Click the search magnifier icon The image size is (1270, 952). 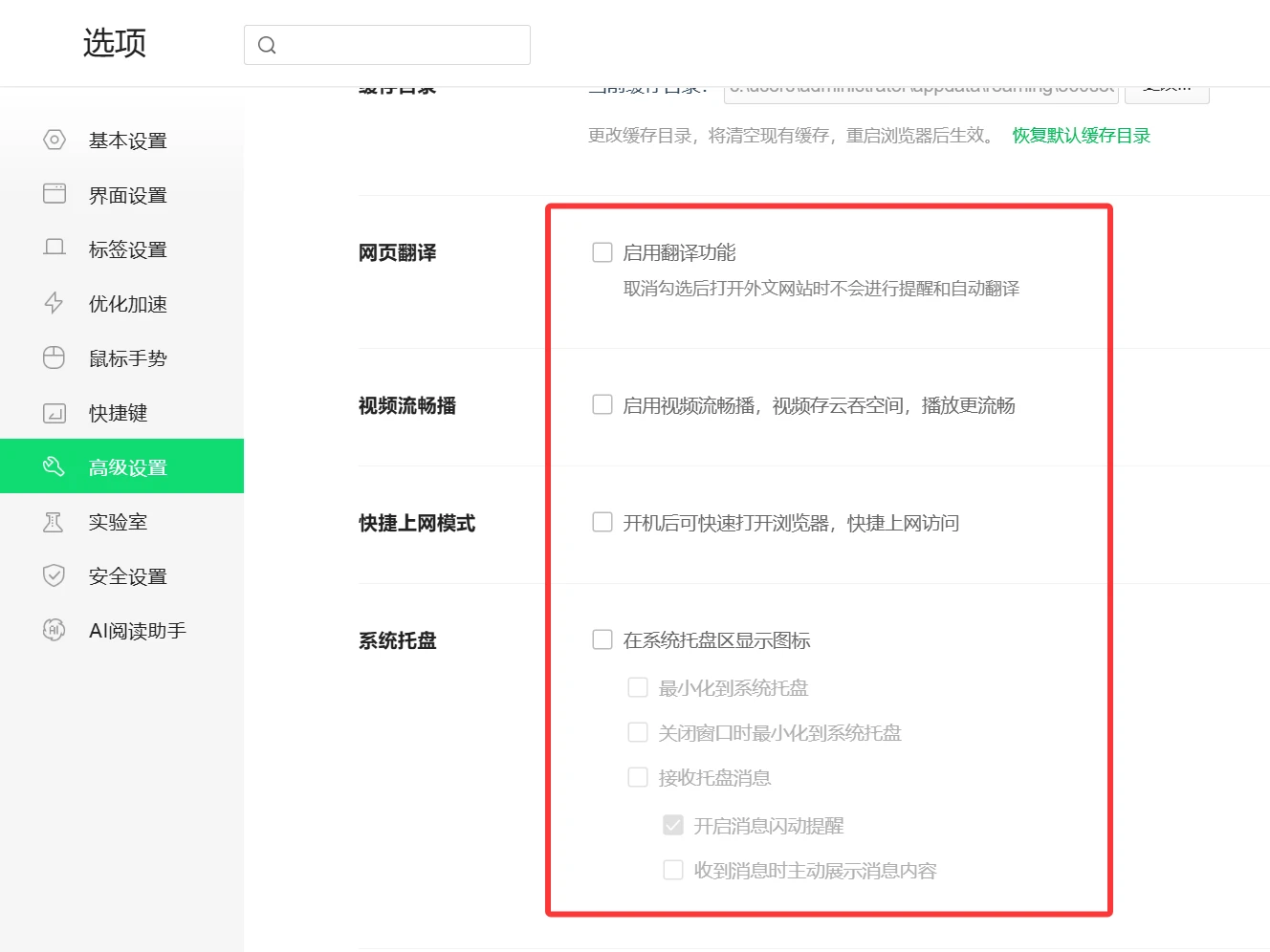(268, 45)
